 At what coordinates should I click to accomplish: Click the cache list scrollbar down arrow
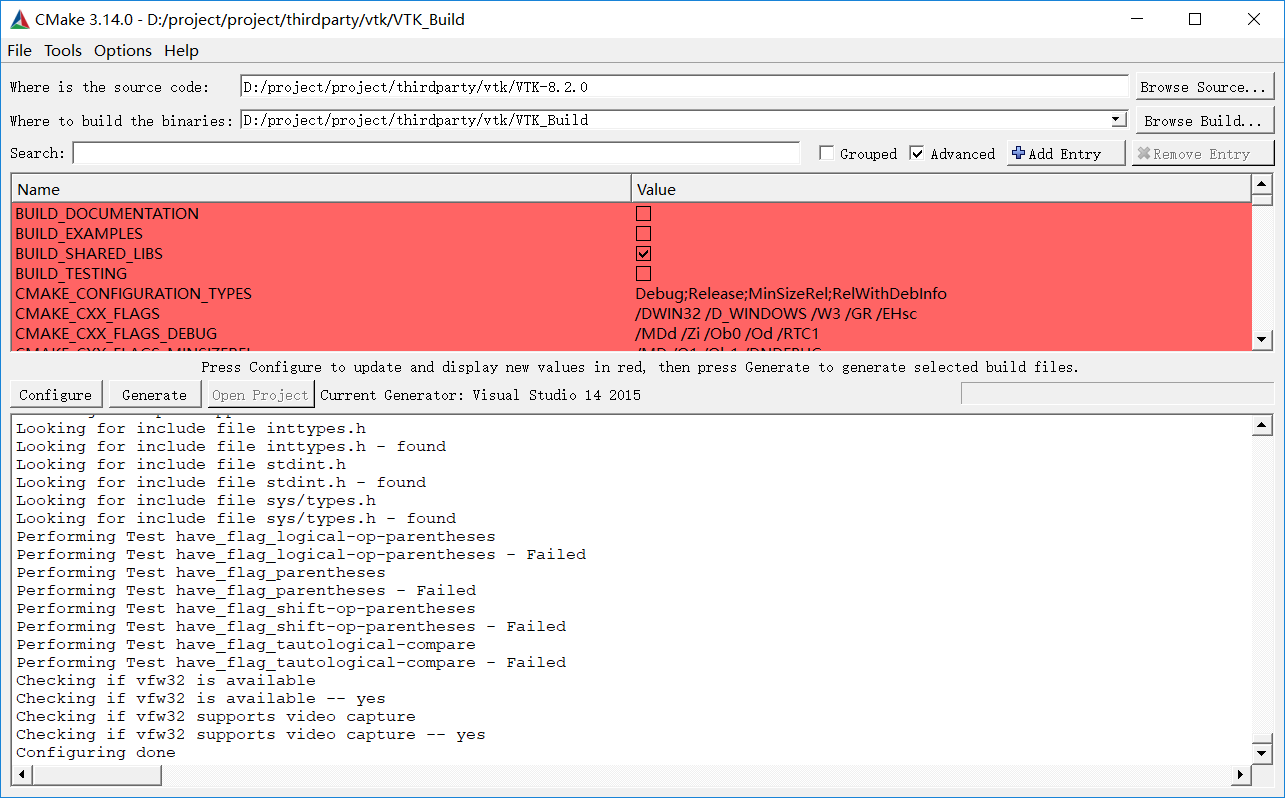click(x=1259, y=340)
